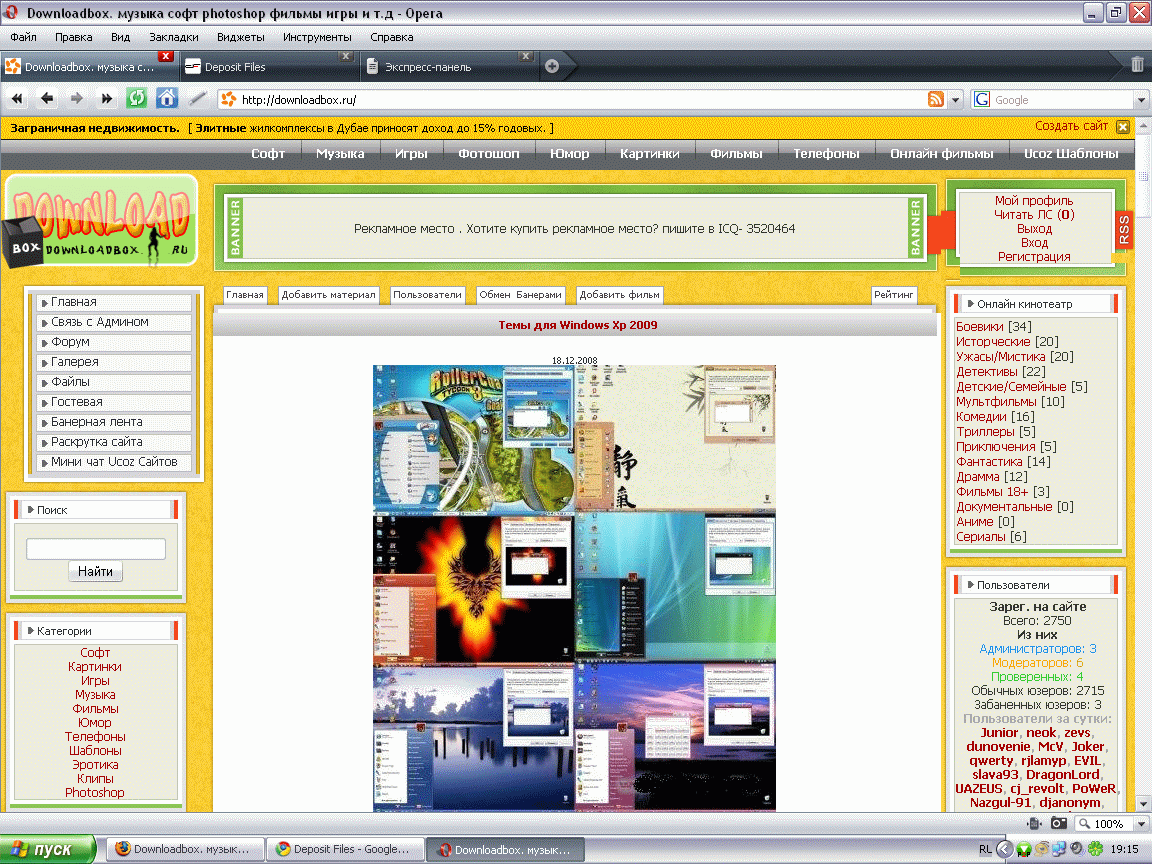The image size is (1152, 864).
Task: Open the Фантастика movie category
Action: click(989, 462)
